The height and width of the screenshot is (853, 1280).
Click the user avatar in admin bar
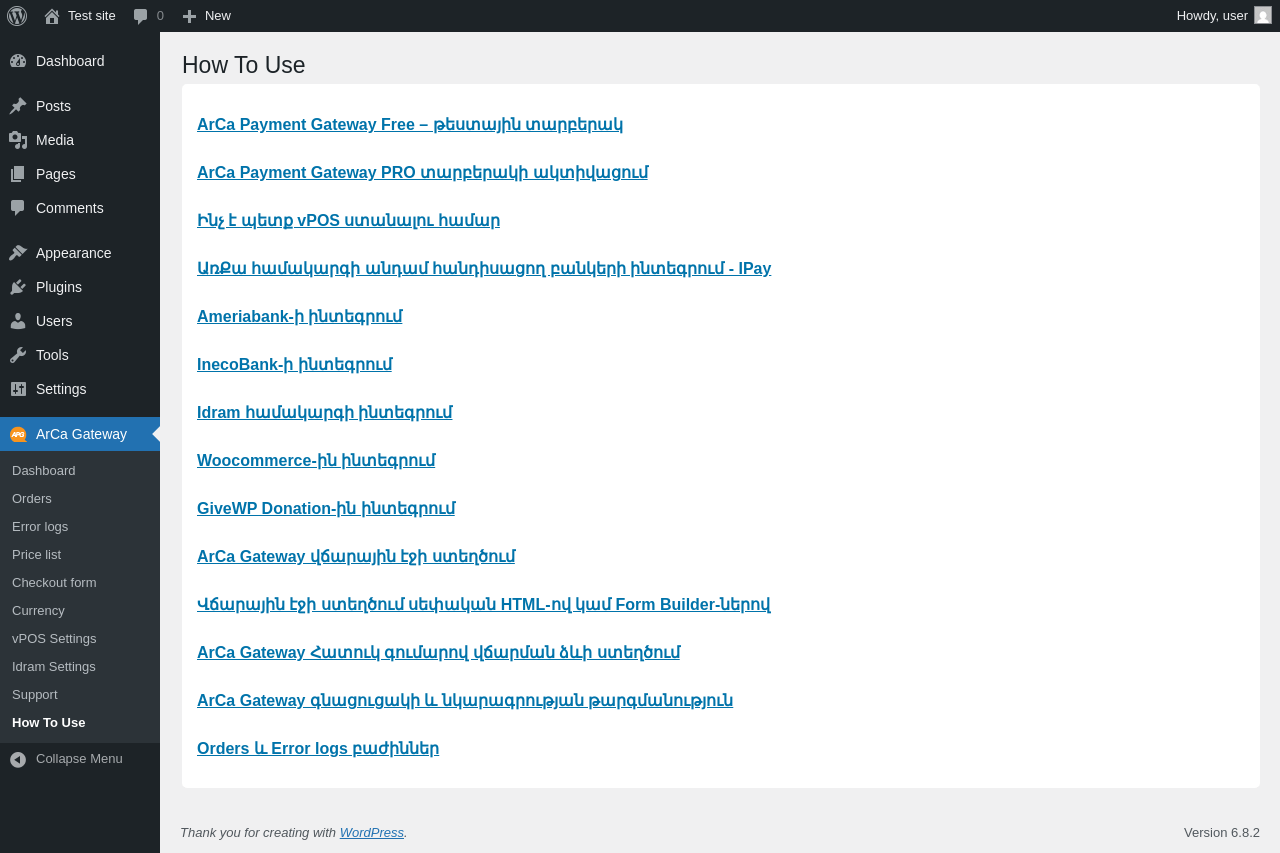[x=1263, y=15]
